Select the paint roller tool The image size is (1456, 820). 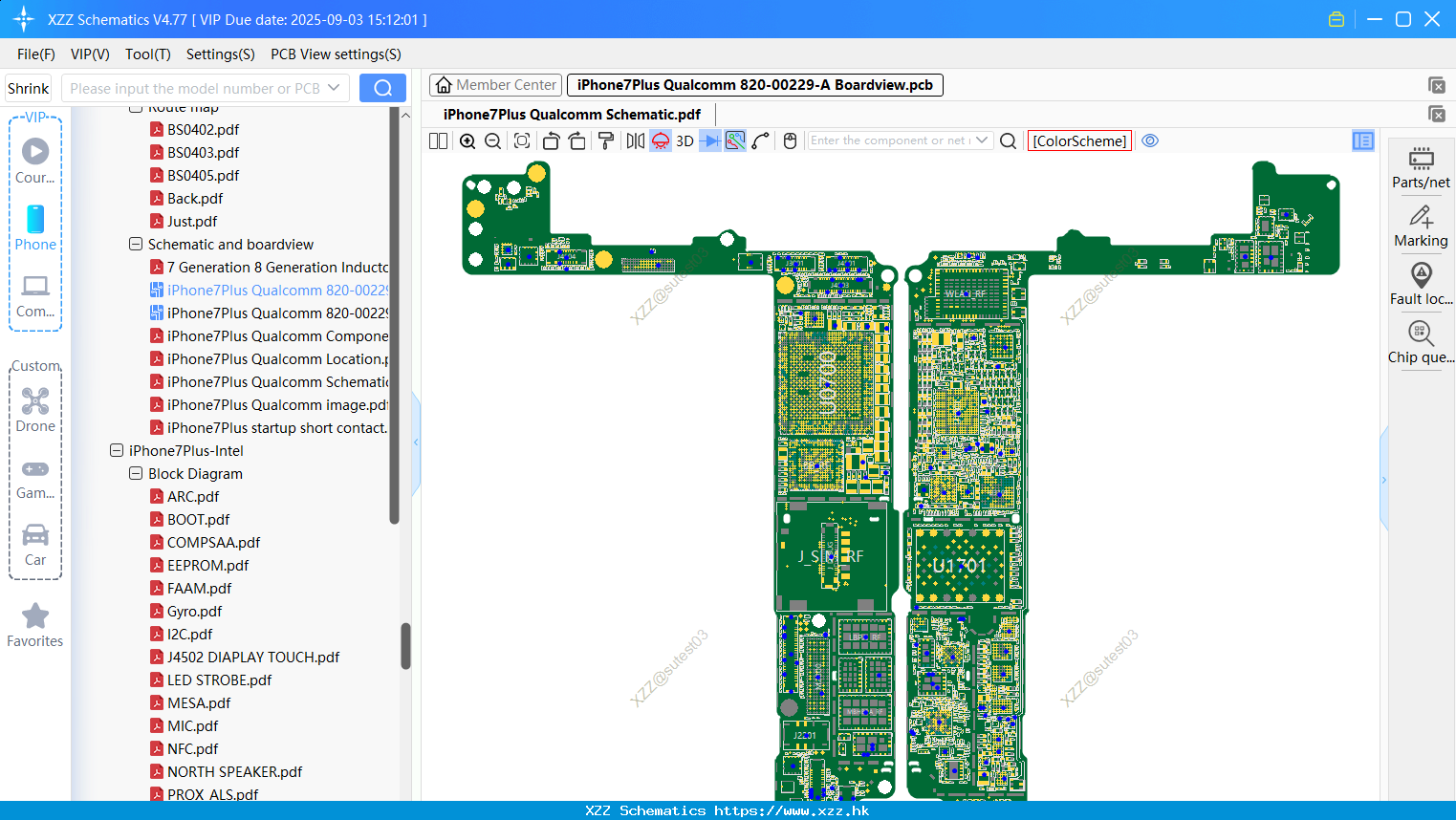coord(606,140)
